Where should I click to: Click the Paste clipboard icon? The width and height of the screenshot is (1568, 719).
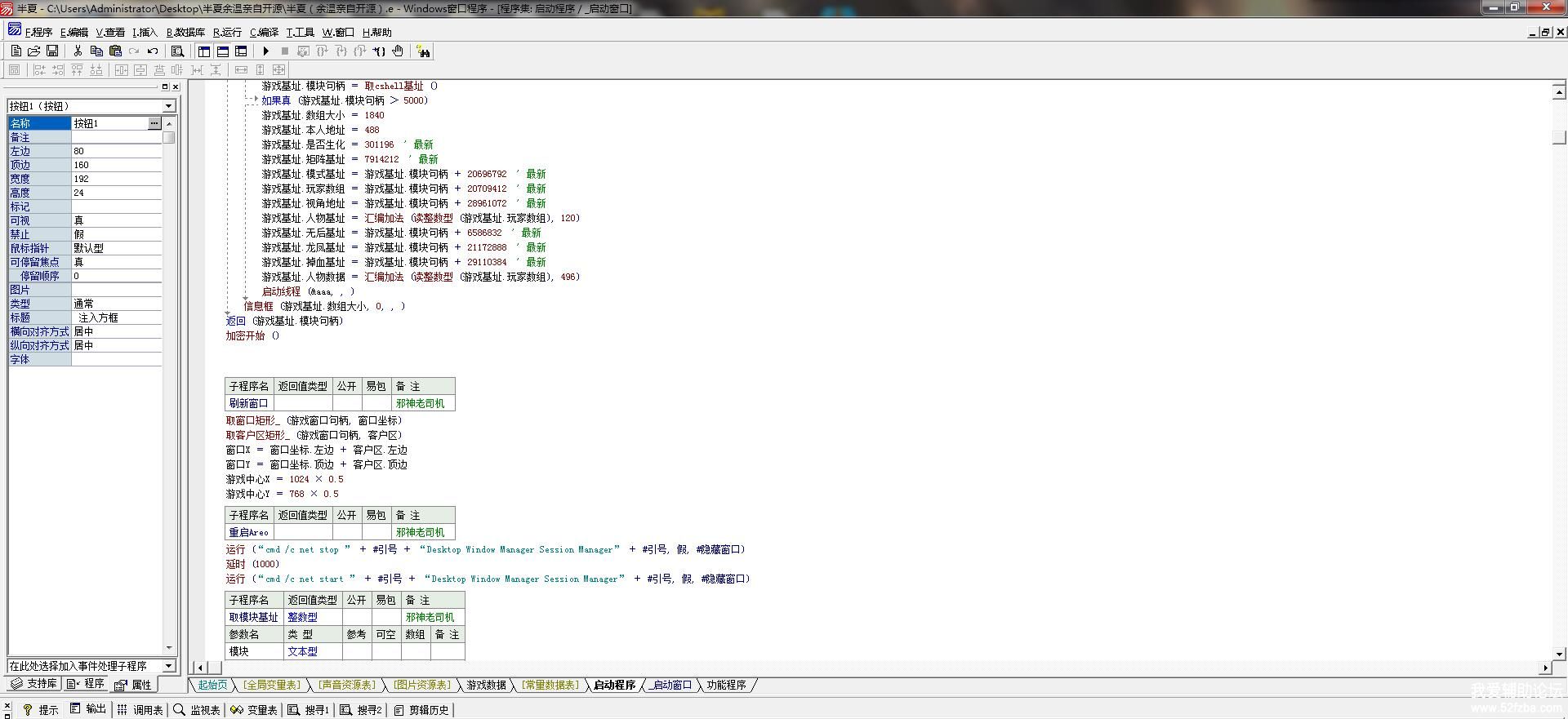coord(115,51)
